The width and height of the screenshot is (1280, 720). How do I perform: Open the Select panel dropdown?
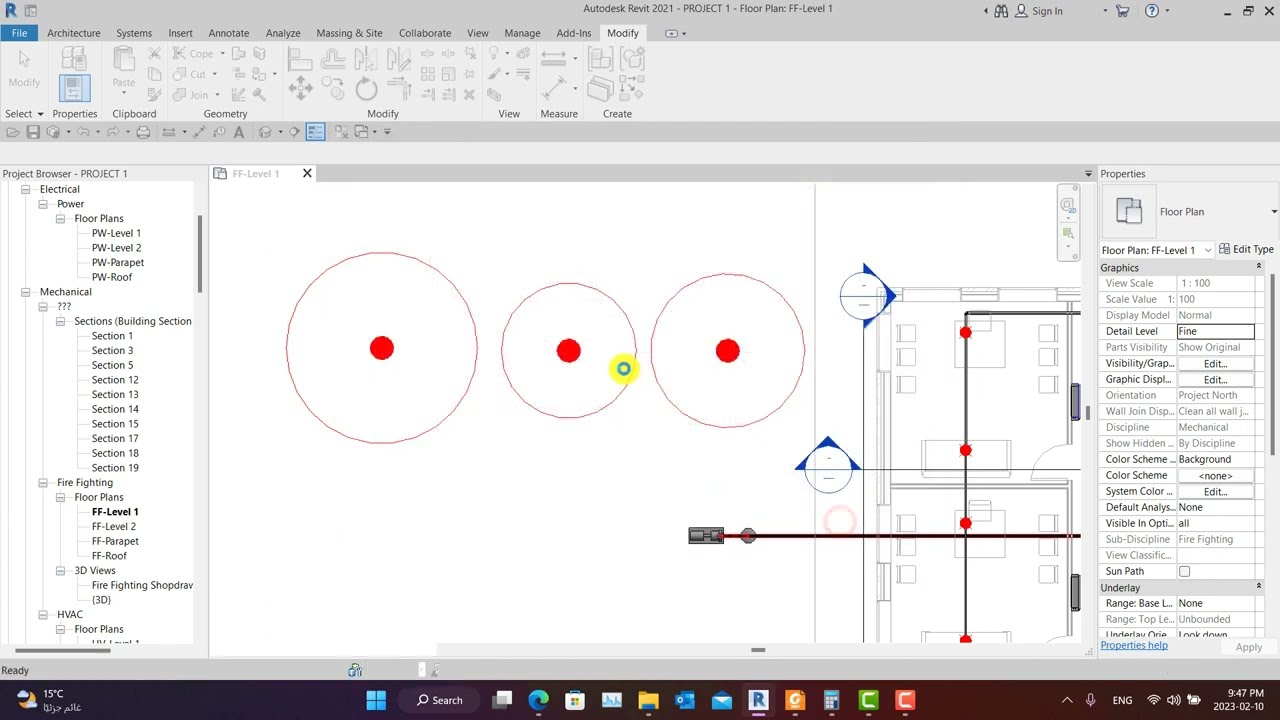(x=24, y=114)
